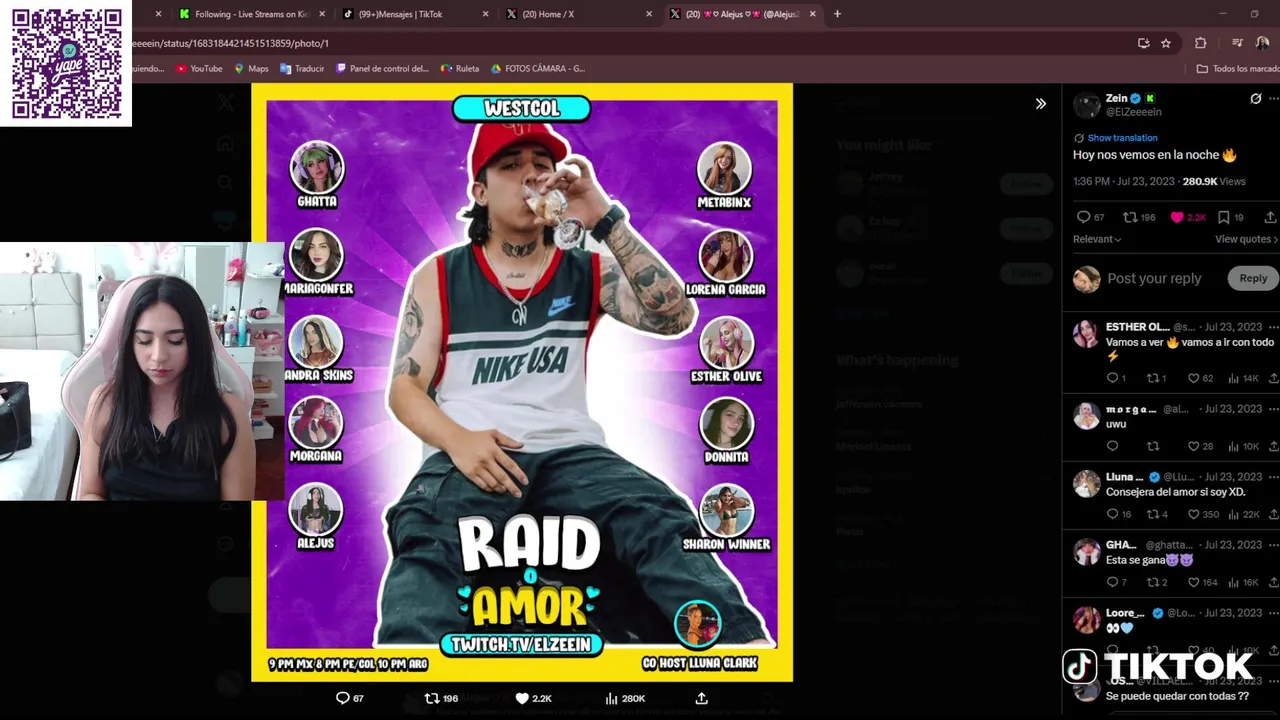Select the Alejus profile tab
This screenshot has height=720, width=1280.
click(x=742, y=14)
